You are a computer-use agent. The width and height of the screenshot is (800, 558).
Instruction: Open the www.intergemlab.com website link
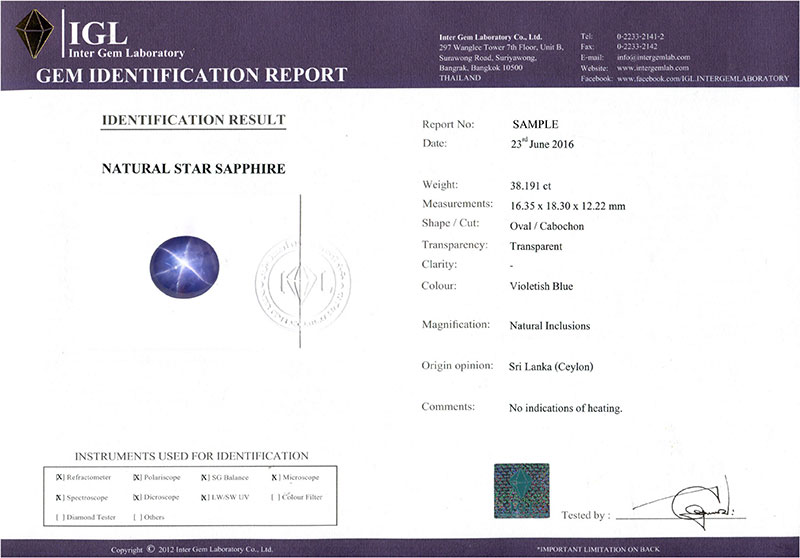click(x=653, y=68)
